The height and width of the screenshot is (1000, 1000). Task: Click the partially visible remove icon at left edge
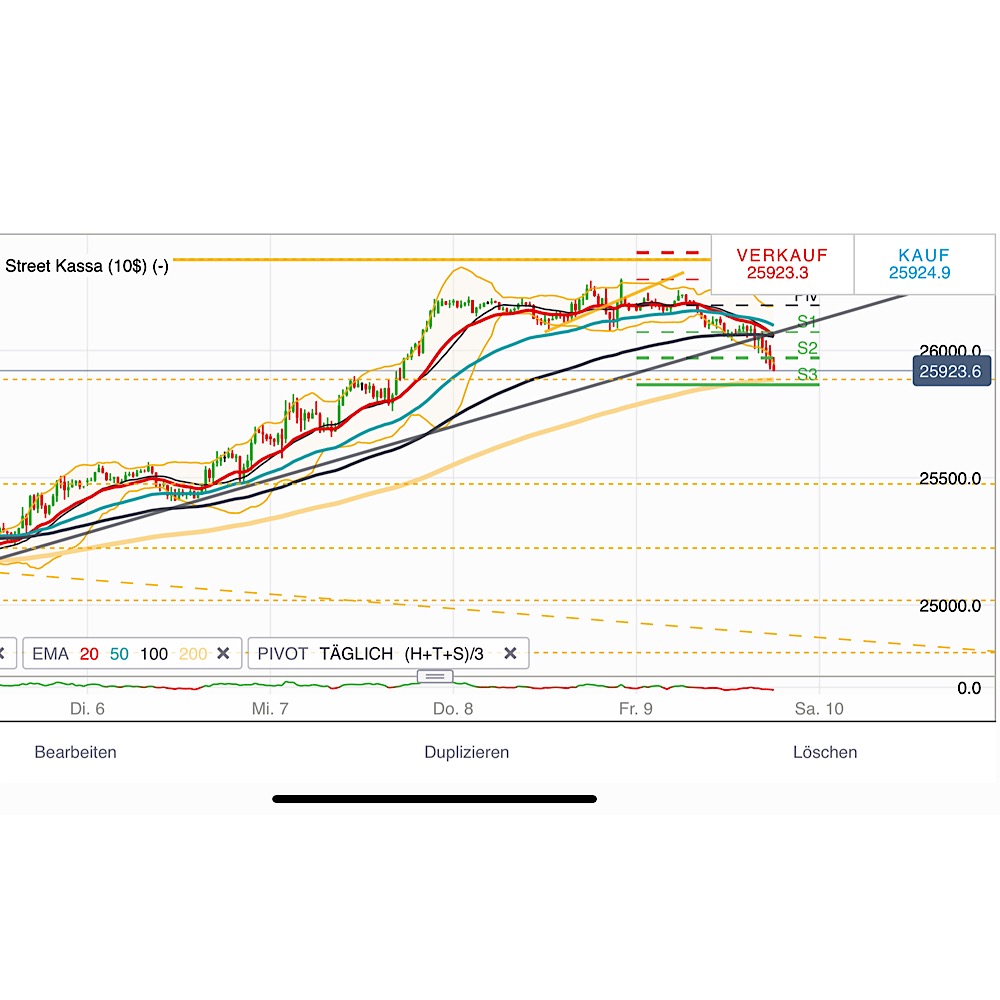3,653
